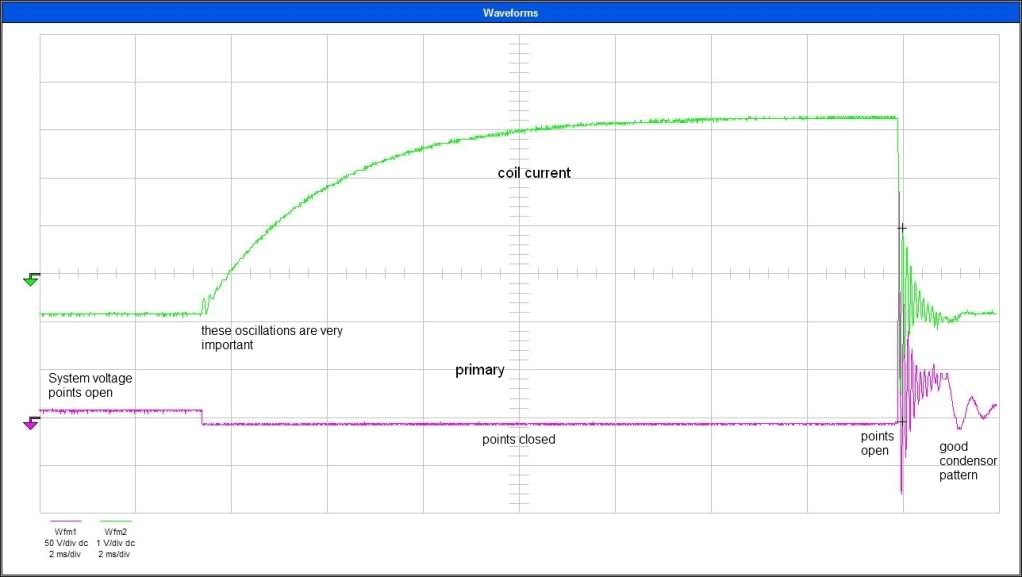
Task: Click the Waveforms title bar
Action: click(510, 14)
